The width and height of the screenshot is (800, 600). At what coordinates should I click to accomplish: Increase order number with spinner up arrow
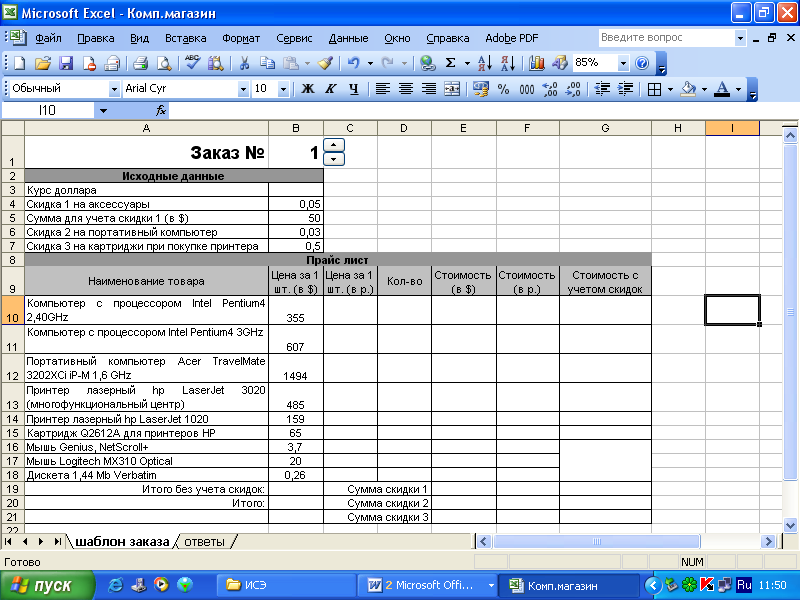click(x=334, y=145)
